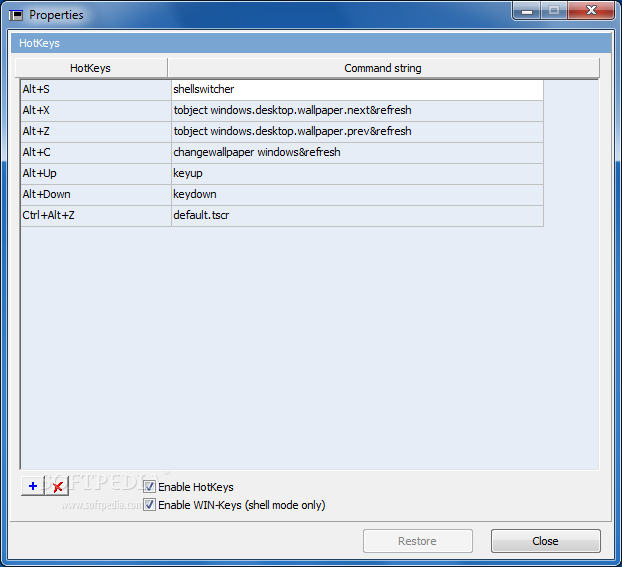Click the Close button
Image resolution: width=622 pixels, height=567 pixels.
[x=545, y=541]
